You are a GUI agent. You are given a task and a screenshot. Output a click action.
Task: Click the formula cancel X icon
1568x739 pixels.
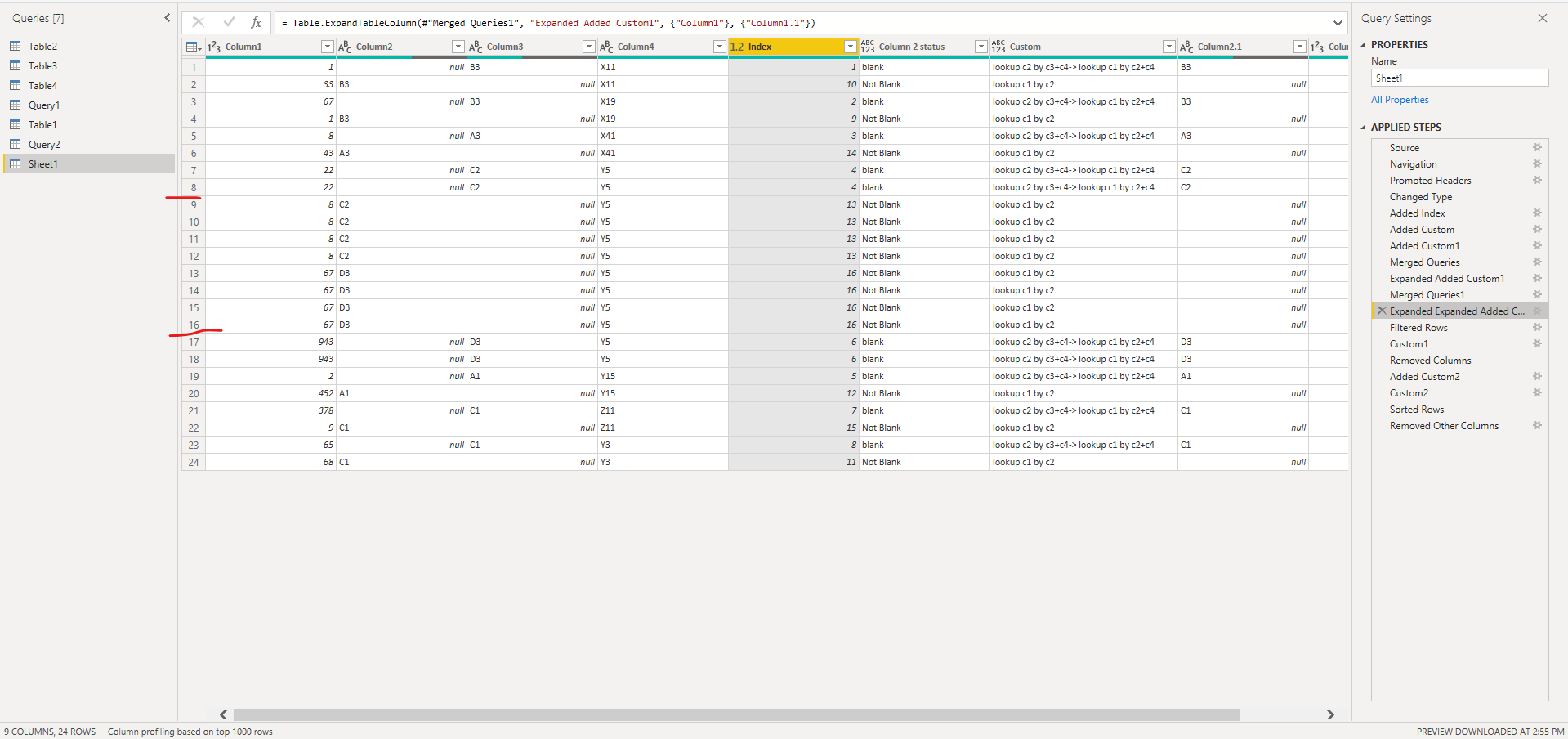click(x=198, y=23)
